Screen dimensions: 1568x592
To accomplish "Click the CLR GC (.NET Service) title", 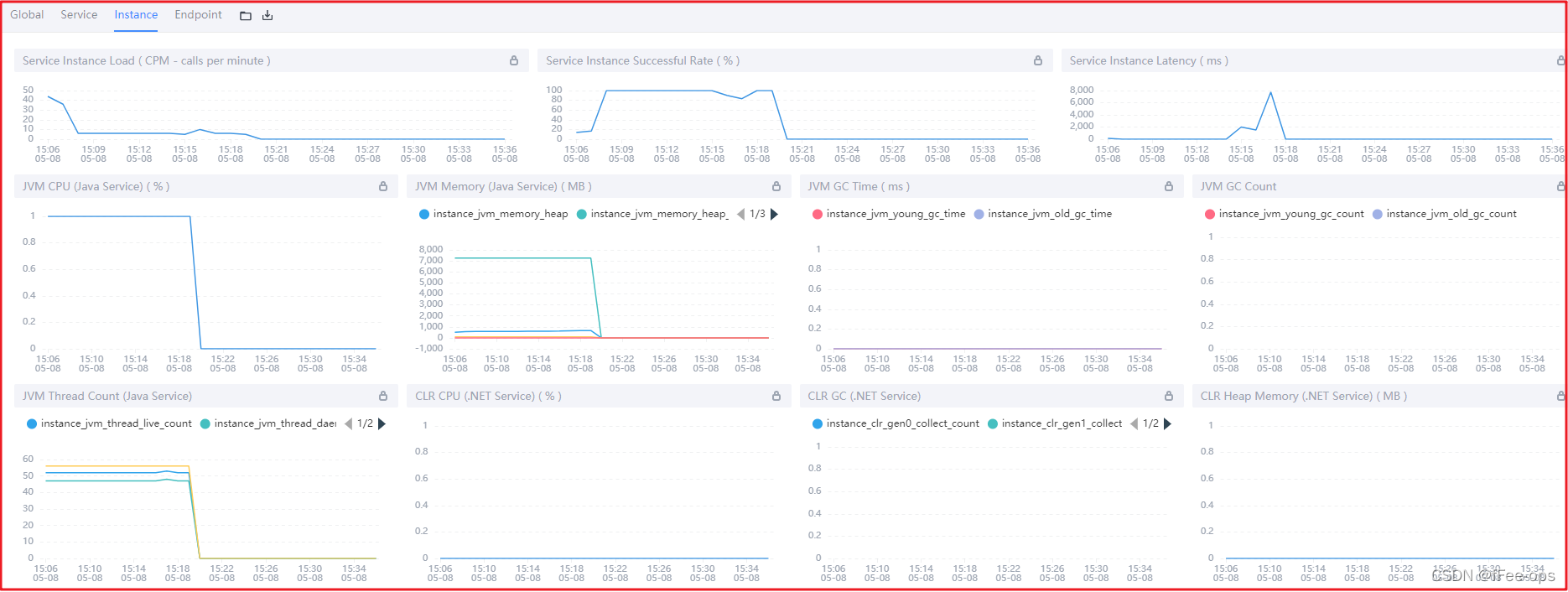I will click(x=864, y=396).
